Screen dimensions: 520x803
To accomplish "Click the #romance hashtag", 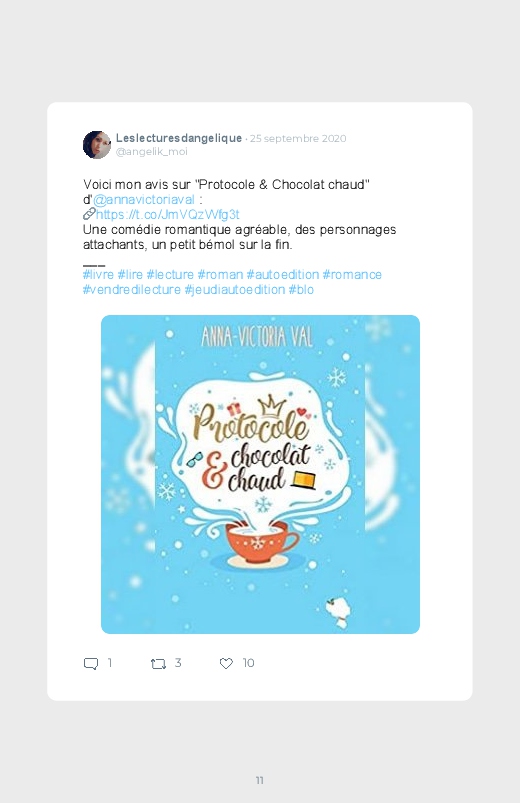I will tap(352, 274).
